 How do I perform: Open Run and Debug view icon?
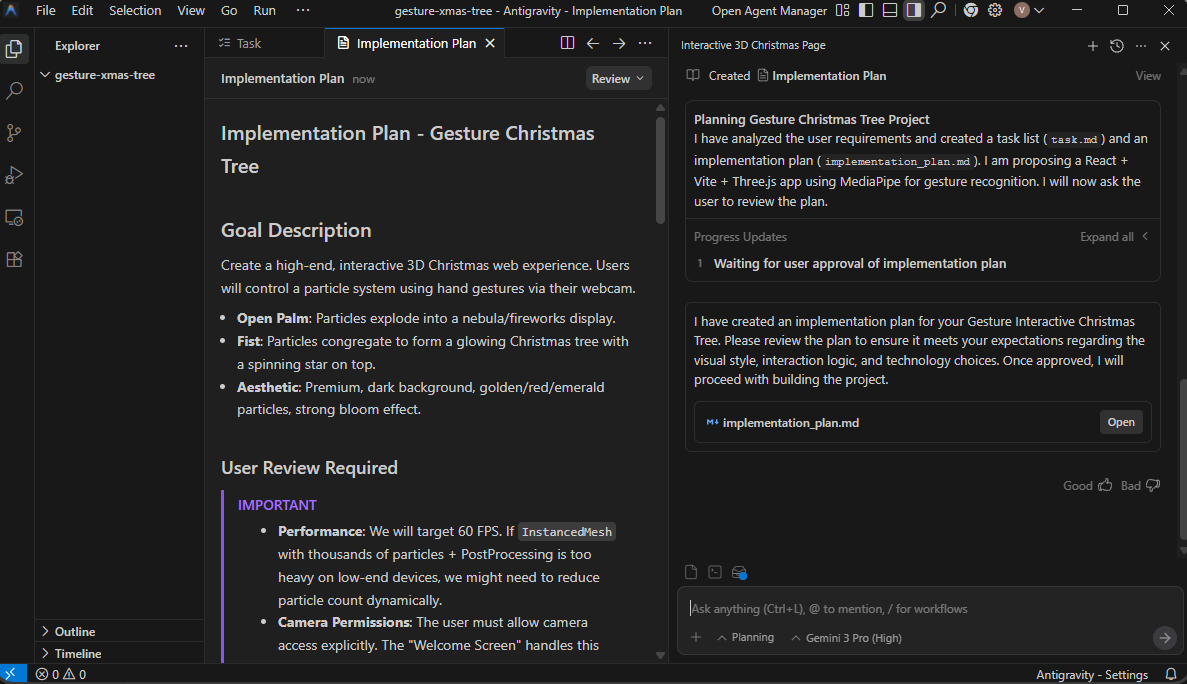[x=14, y=176]
